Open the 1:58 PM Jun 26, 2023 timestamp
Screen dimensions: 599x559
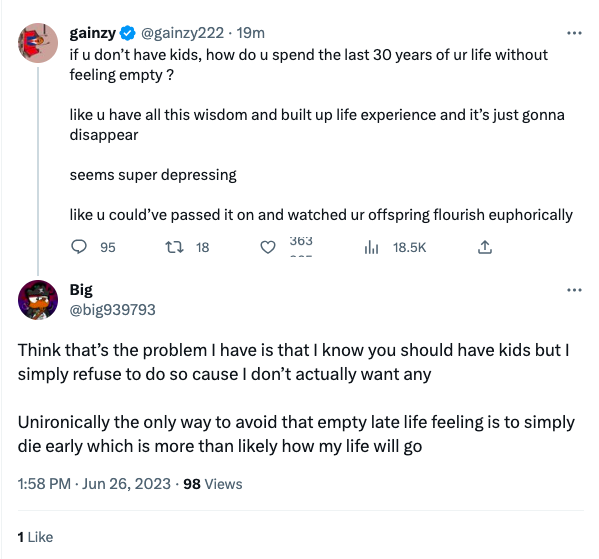94,484
